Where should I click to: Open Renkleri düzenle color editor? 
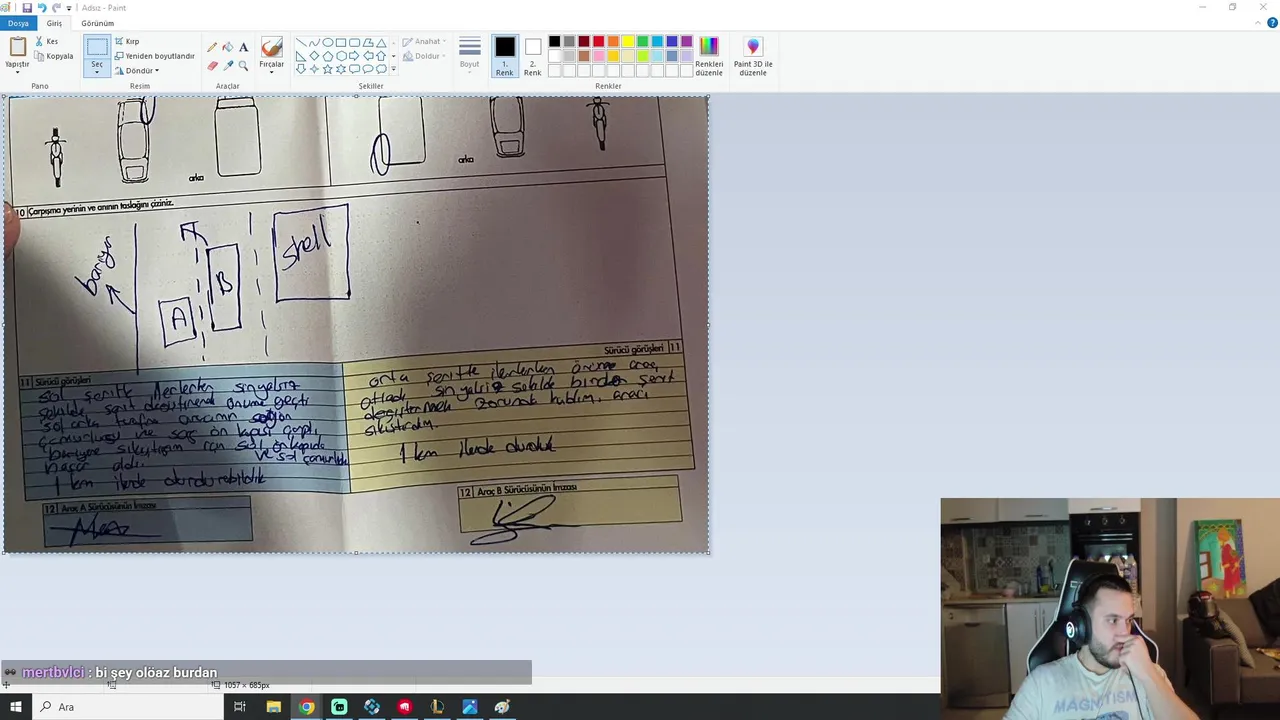pyautogui.click(x=709, y=56)
